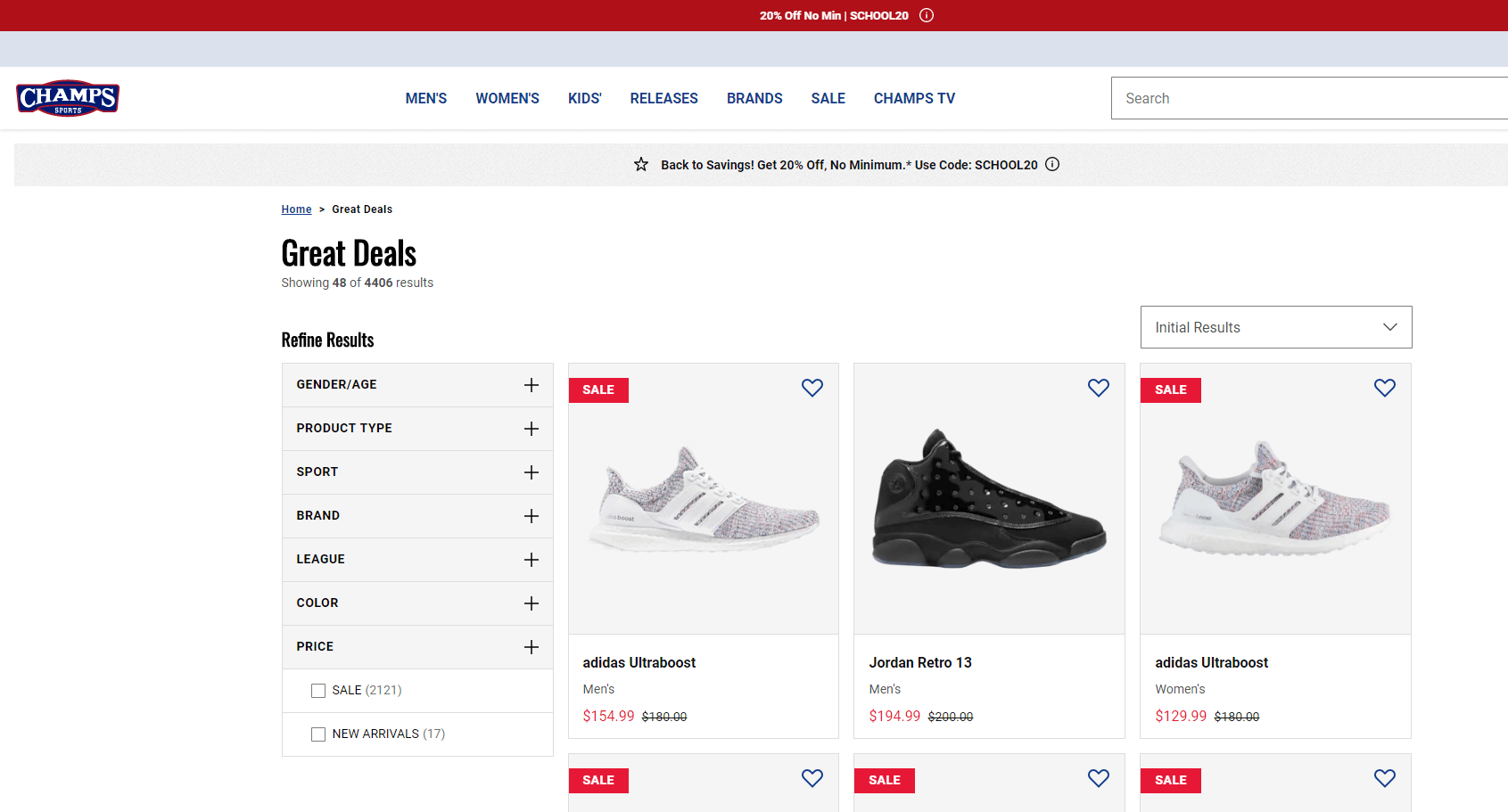Open the MEN'S menu

426,98
